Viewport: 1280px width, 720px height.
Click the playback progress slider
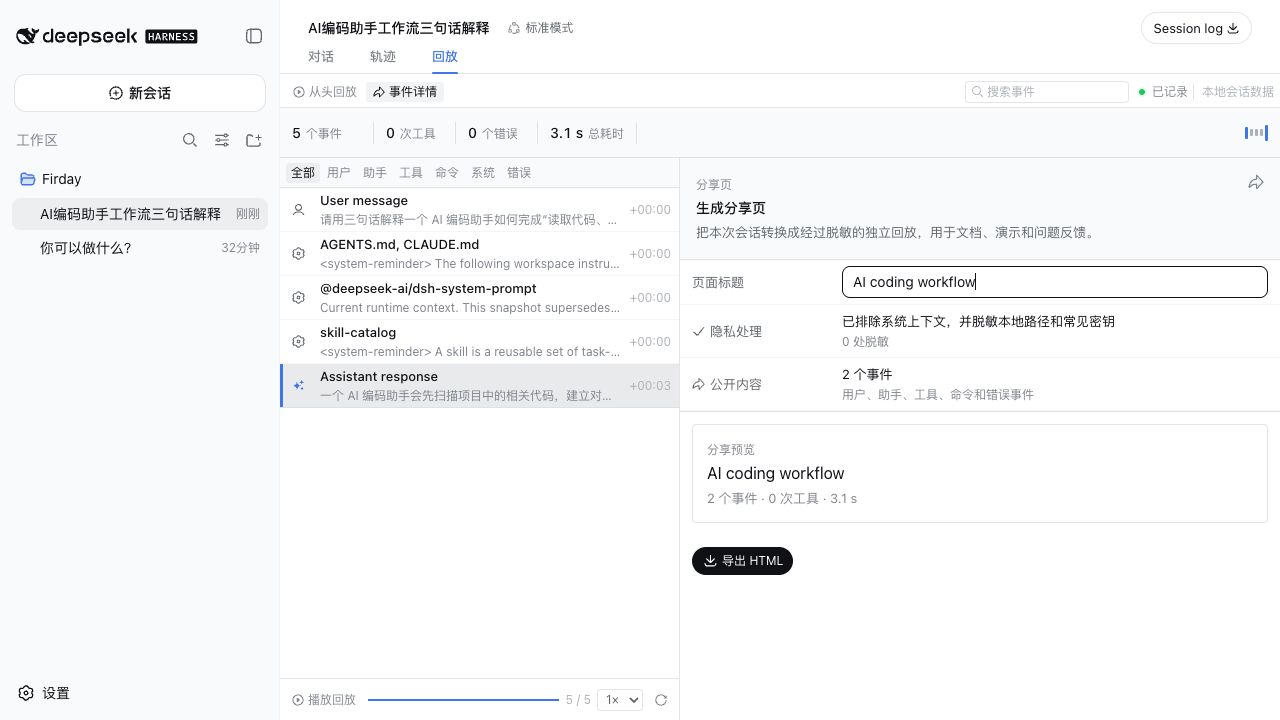pos(463,700)
